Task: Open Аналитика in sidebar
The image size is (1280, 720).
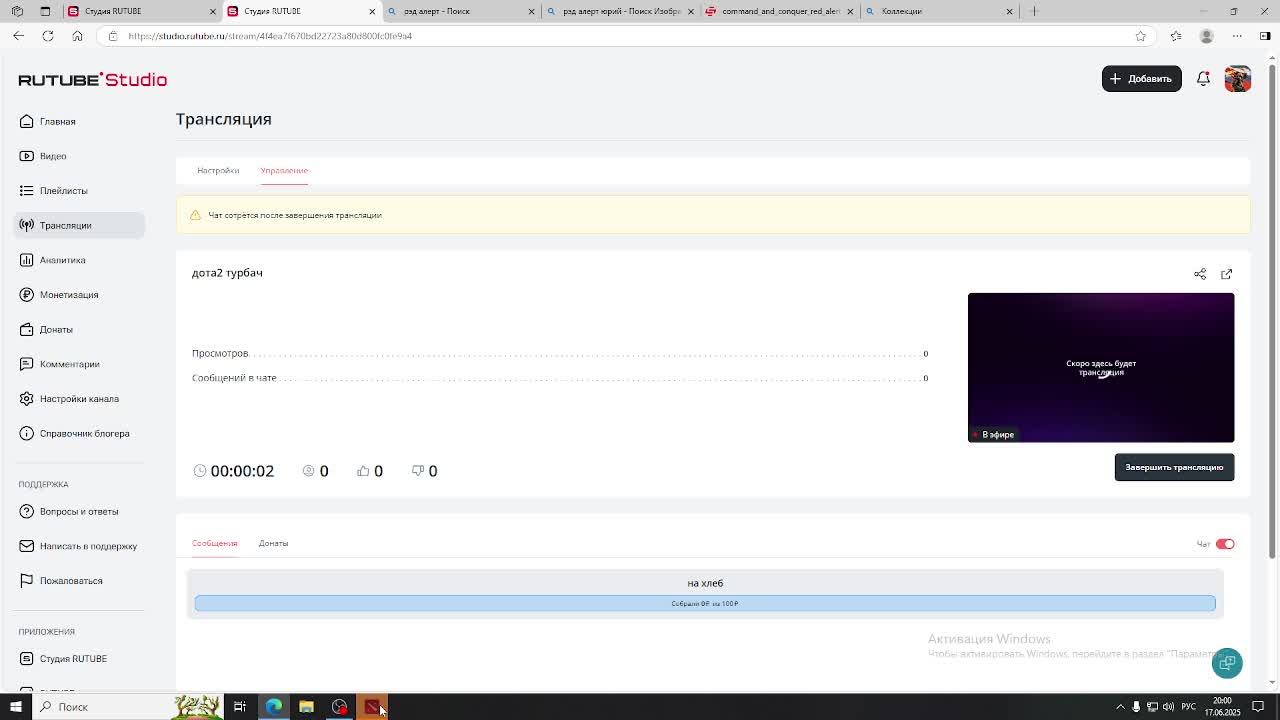Action: click(79, 260)
